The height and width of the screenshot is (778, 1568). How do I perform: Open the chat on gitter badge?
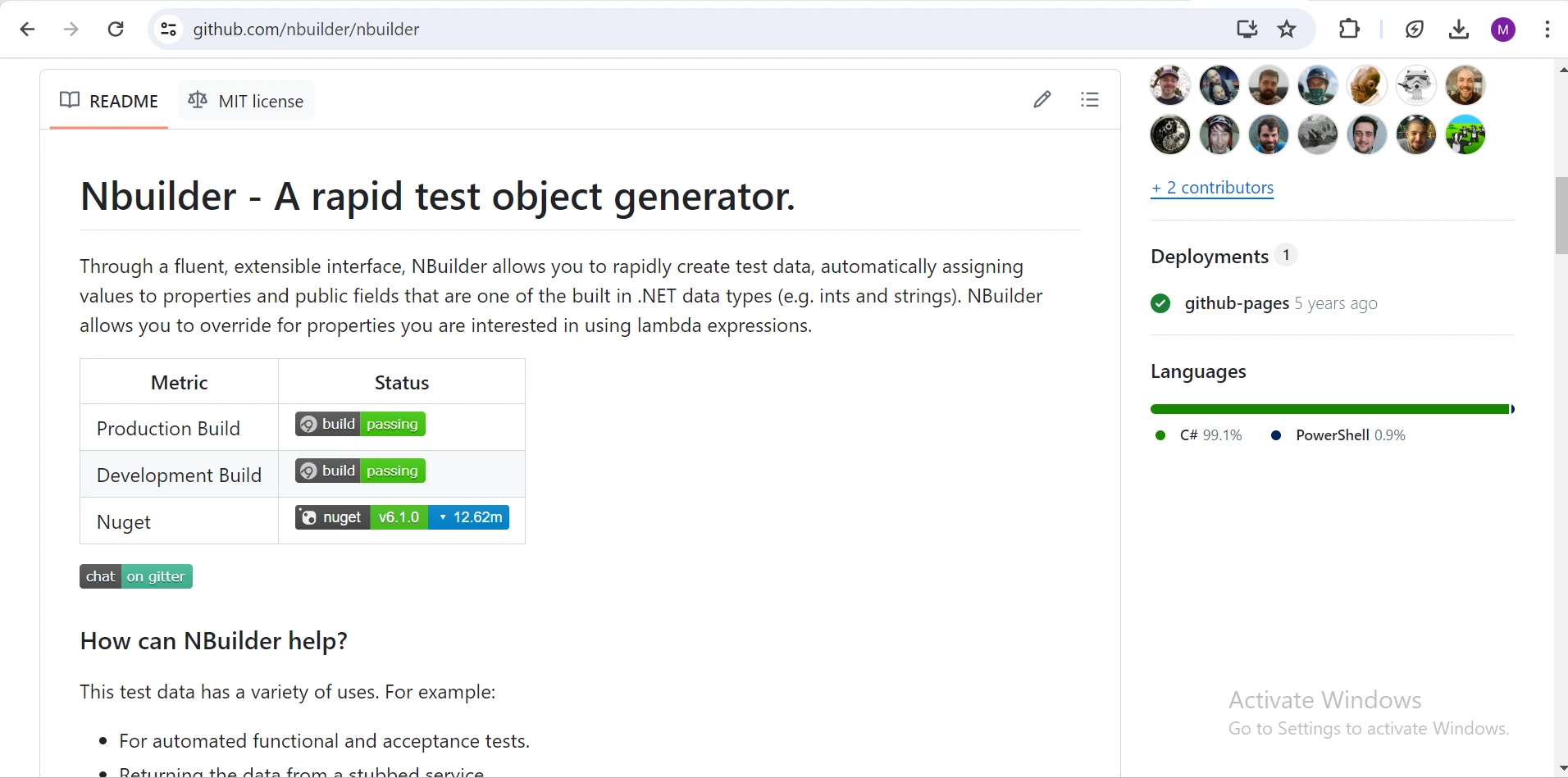(x=136, y=576)
